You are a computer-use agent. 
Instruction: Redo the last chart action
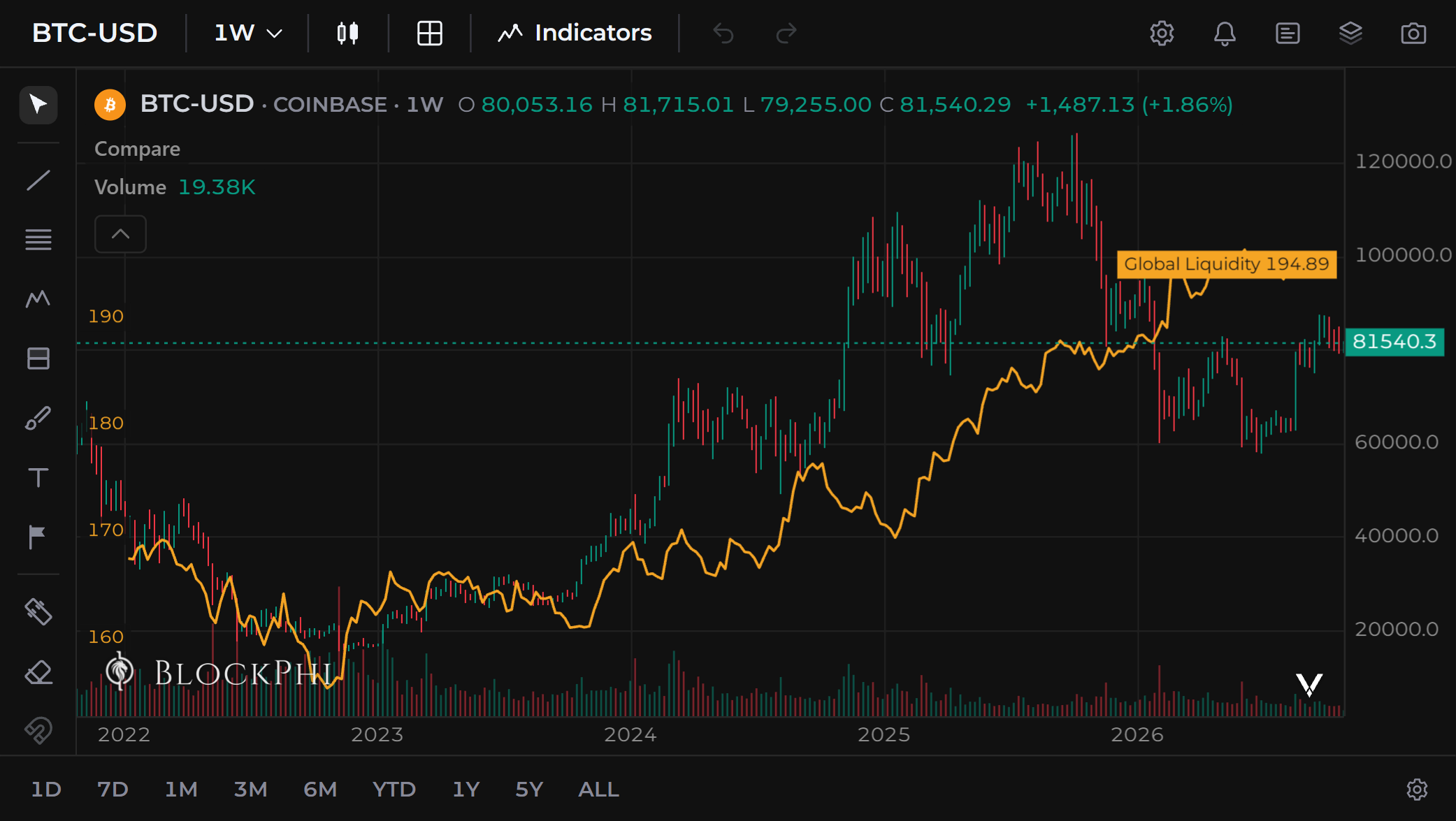point(786,33)
